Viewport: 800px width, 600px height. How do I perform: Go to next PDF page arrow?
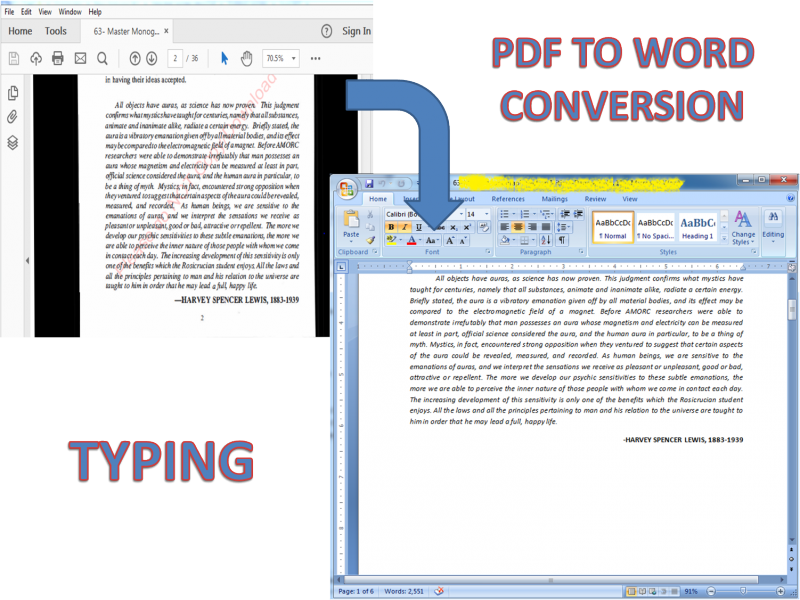152,58
